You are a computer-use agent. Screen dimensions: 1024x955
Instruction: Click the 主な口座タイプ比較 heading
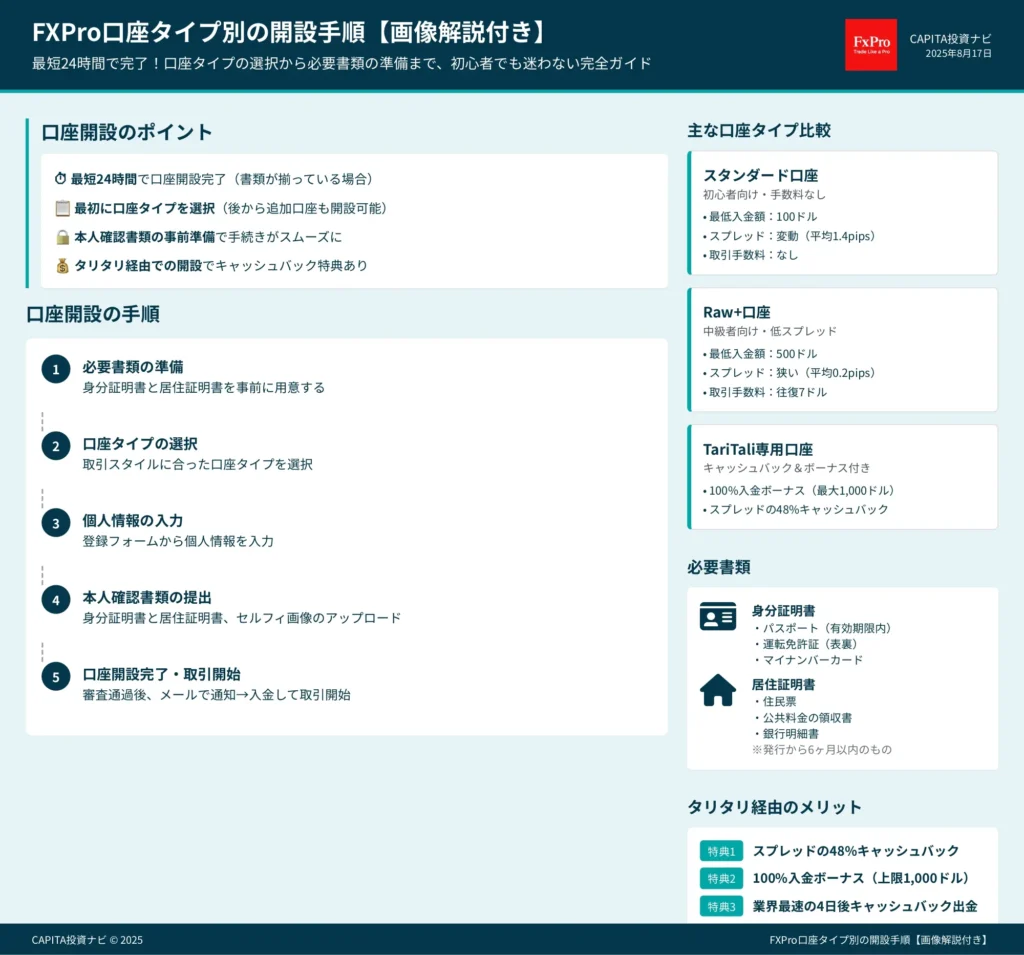click(x=759, y=131)
